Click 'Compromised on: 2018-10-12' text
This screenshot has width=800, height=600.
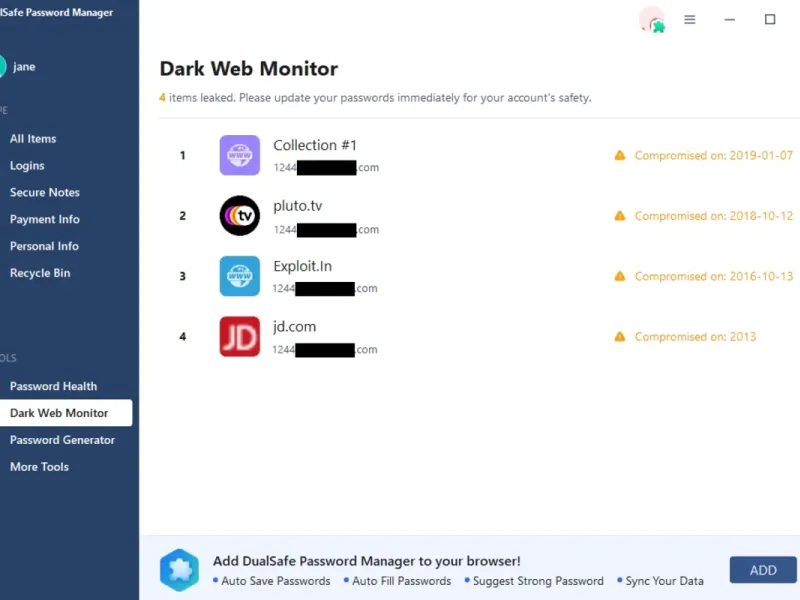pos(714,216)
